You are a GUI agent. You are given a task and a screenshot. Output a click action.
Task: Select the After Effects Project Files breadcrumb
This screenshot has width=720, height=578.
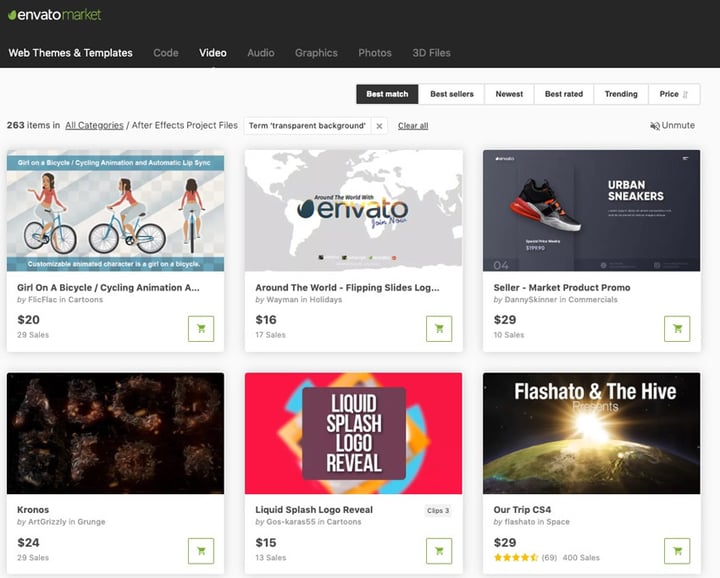[185, 125]
